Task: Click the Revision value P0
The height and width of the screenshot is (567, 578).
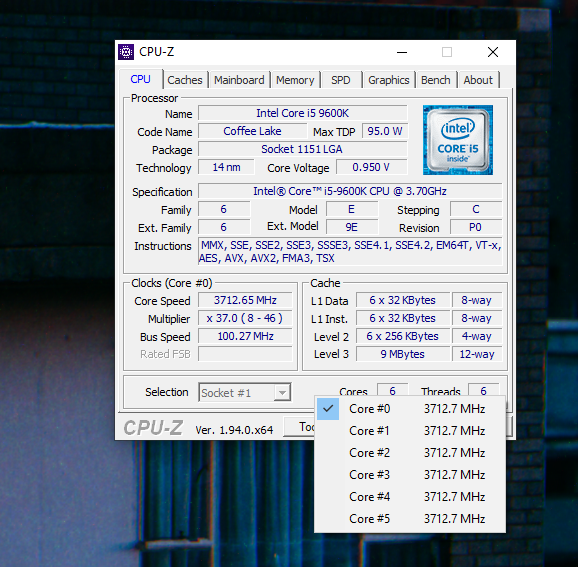Action: (x=476, y=227)
